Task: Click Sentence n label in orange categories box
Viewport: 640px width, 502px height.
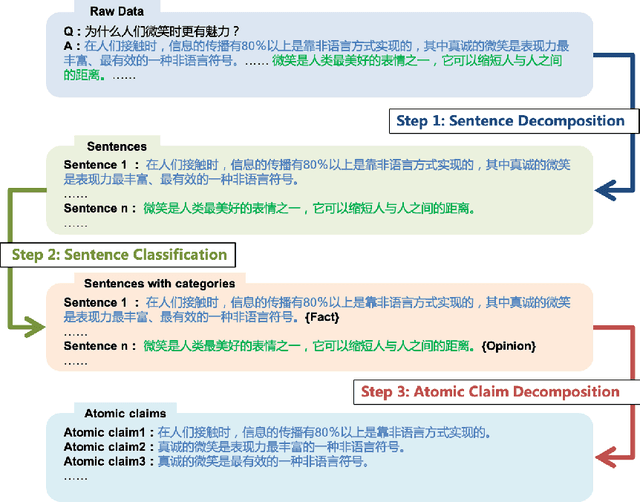Action: click(96, 346)
